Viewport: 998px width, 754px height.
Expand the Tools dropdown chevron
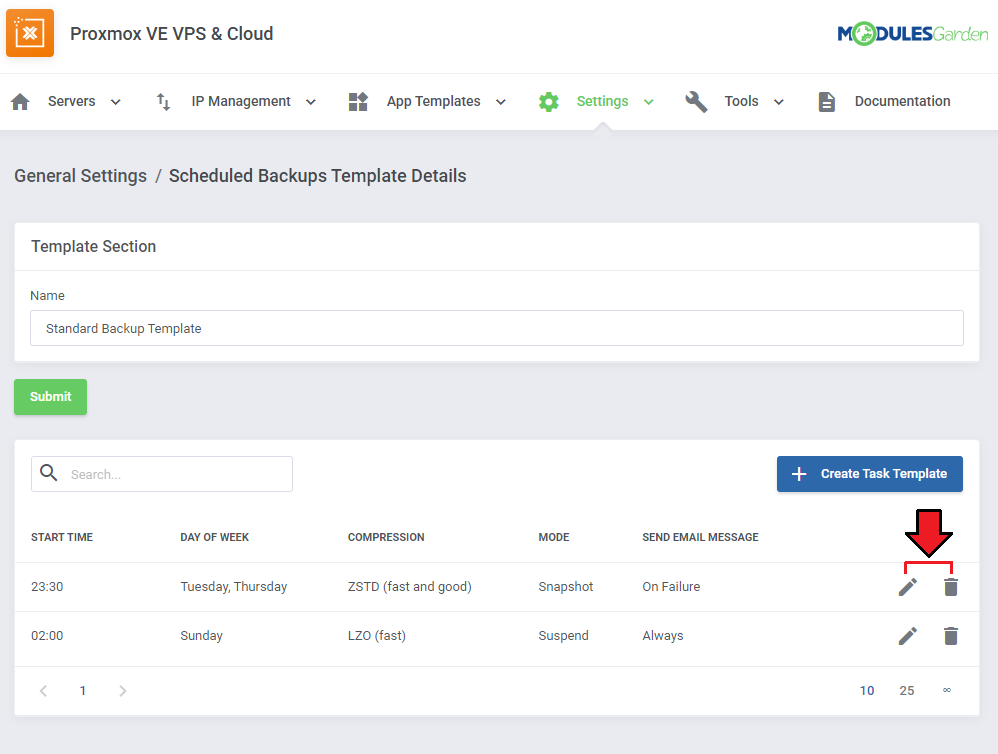(x=778, y=102)
